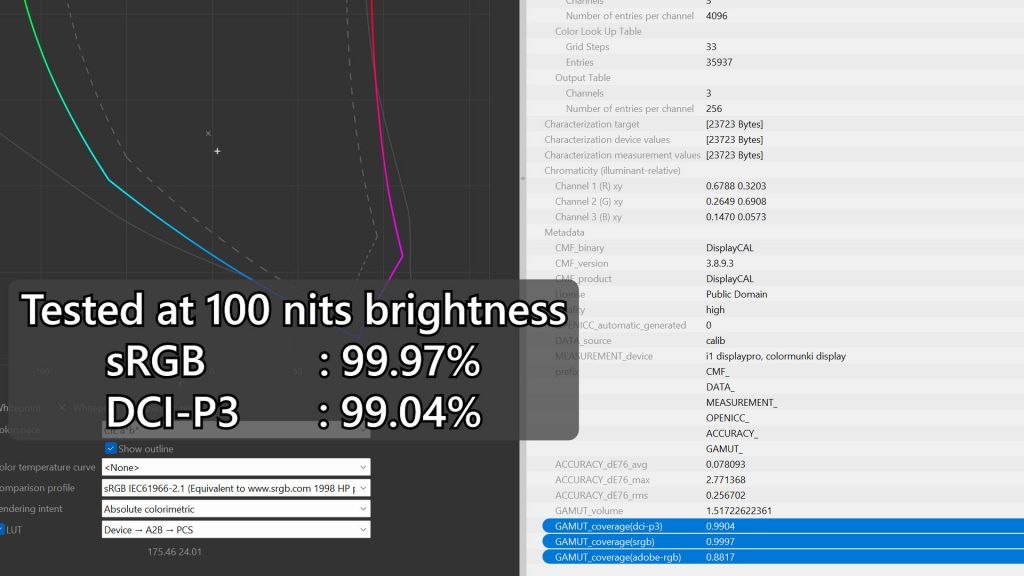Select the Characterization target row

click(x=775, y=124)
